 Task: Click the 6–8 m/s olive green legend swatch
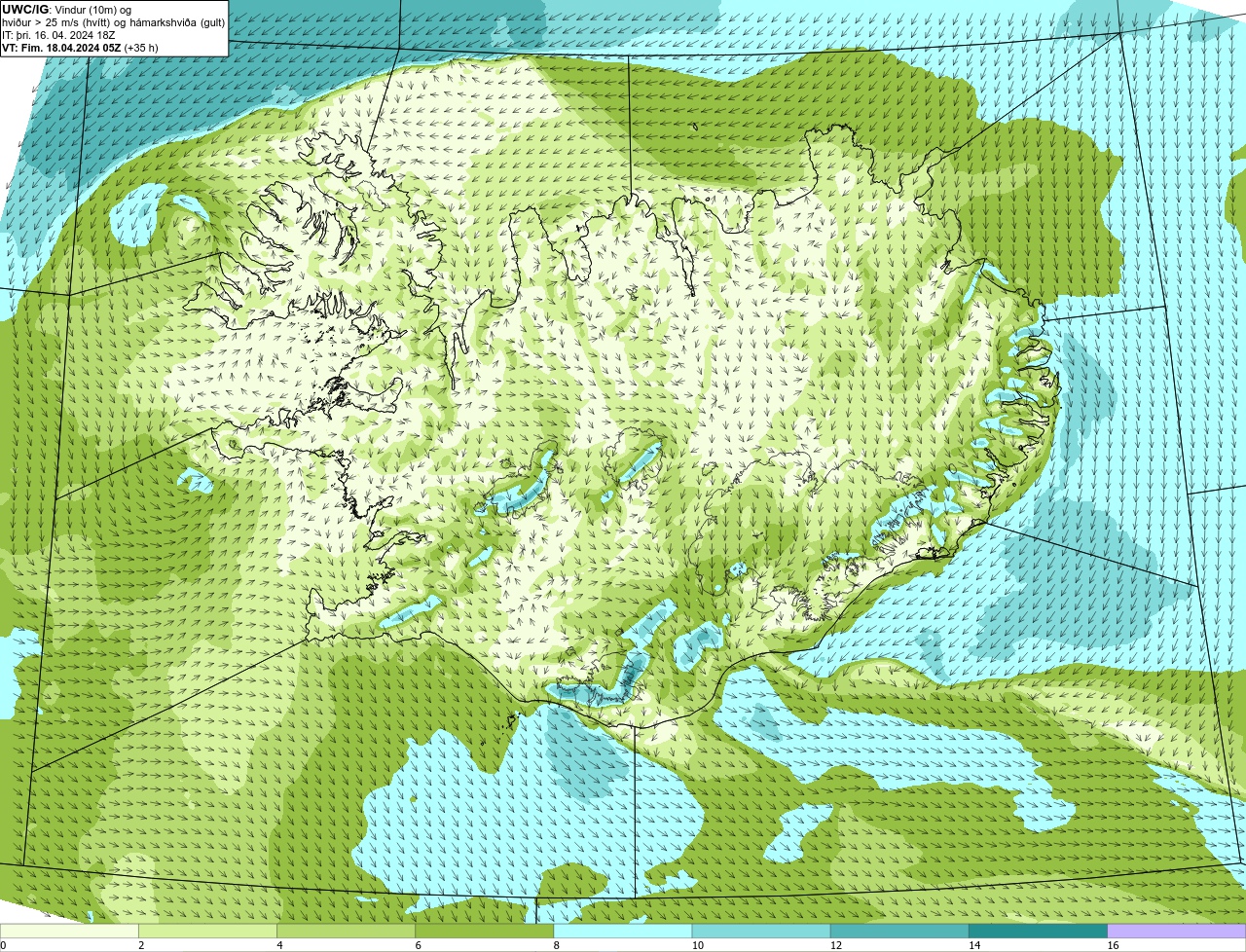[x=485, y=932]
